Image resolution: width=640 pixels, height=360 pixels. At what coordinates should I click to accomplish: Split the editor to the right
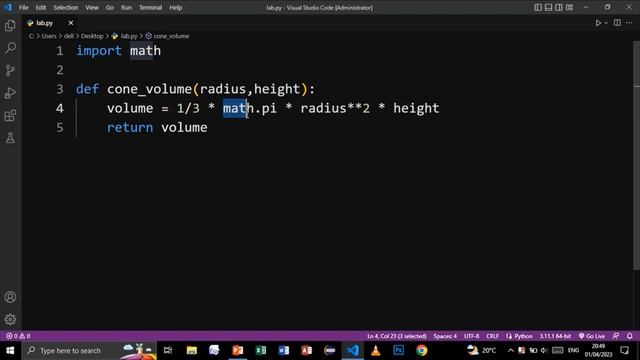click(x=617, y=23)
